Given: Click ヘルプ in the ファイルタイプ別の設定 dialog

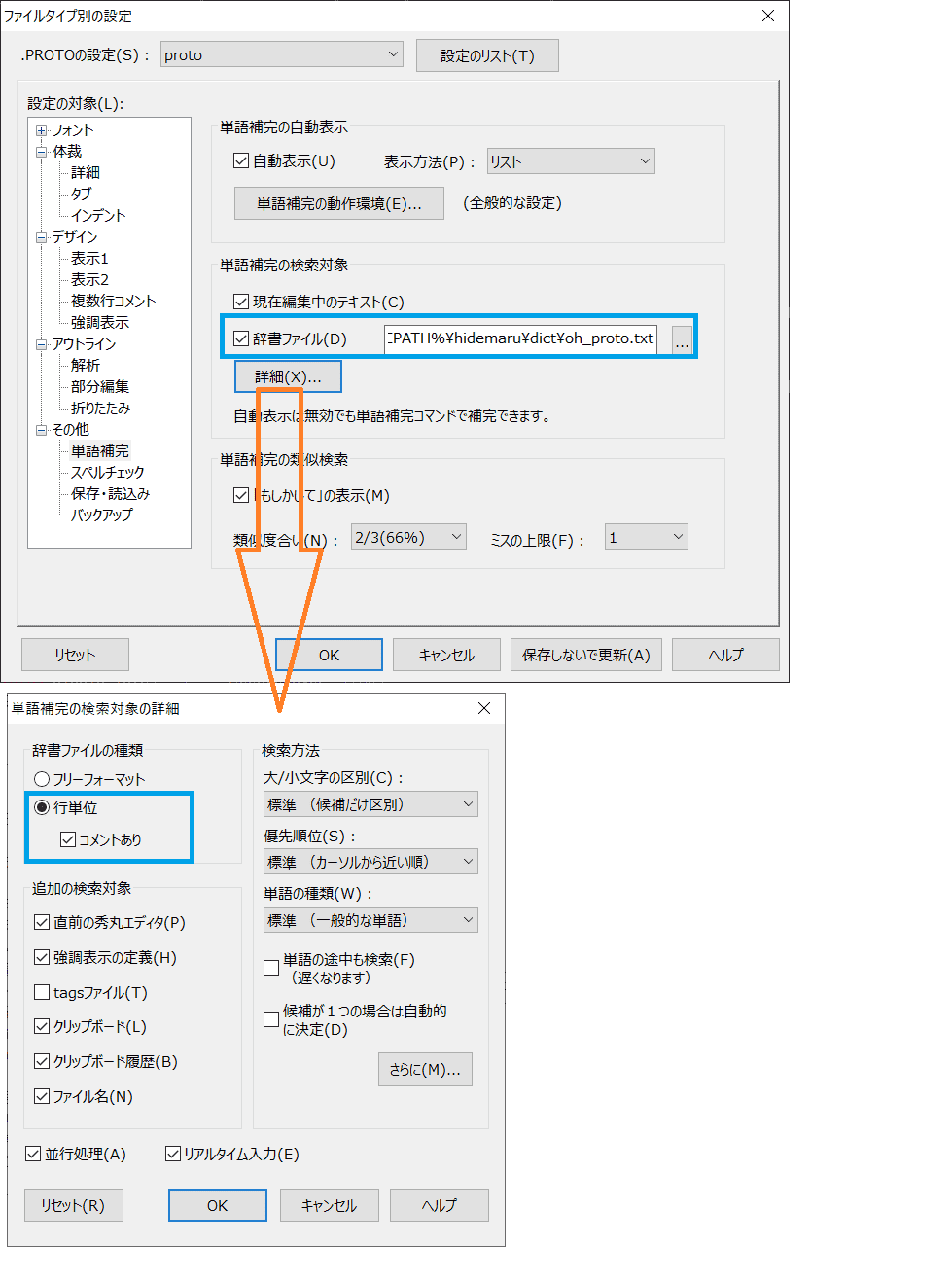Looking at the screenshot, I should coord(725,655).
